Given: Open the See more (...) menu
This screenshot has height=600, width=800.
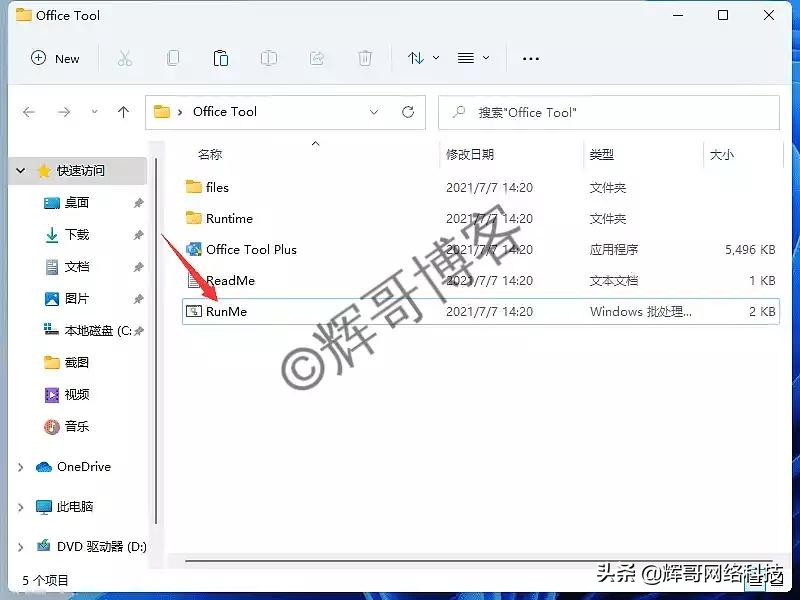Looking at the screenshot, I should (x=531, y=59).
